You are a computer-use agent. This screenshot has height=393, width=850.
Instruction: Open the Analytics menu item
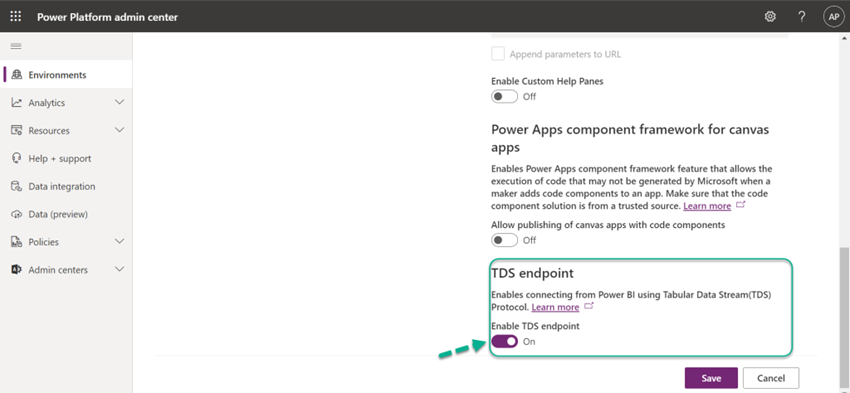point(67,102)
